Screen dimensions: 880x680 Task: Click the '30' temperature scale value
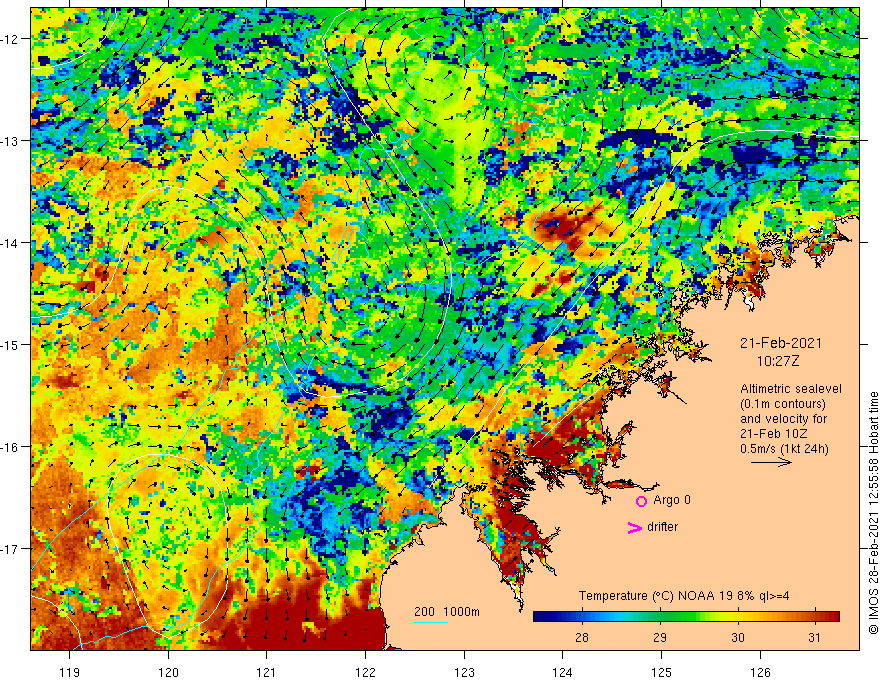click(x=737, y=637)
